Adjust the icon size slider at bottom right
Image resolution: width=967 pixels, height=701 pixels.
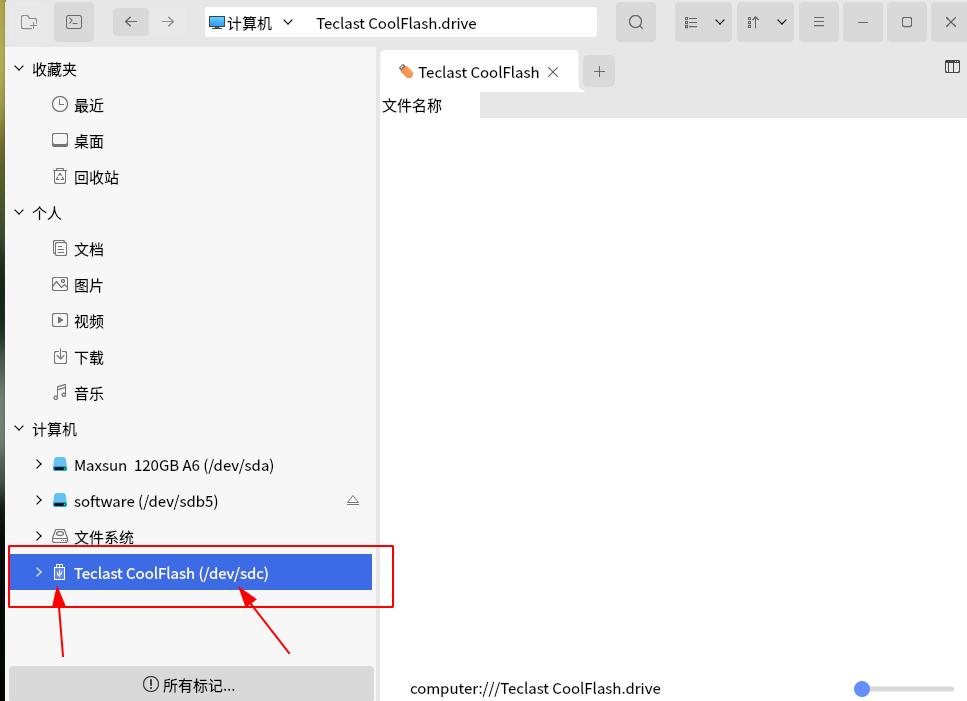pyautogui.click(x=861, y=688)
